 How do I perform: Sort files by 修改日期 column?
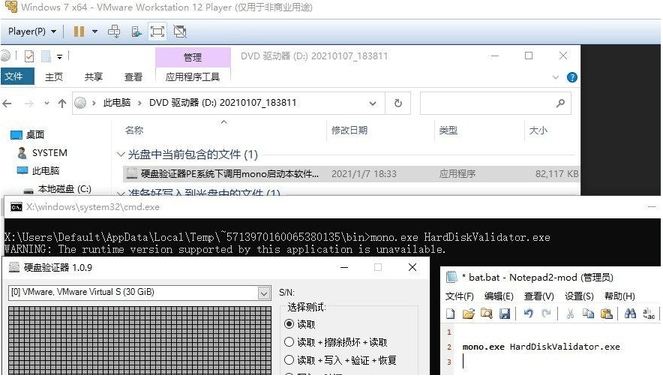(349, 130)
